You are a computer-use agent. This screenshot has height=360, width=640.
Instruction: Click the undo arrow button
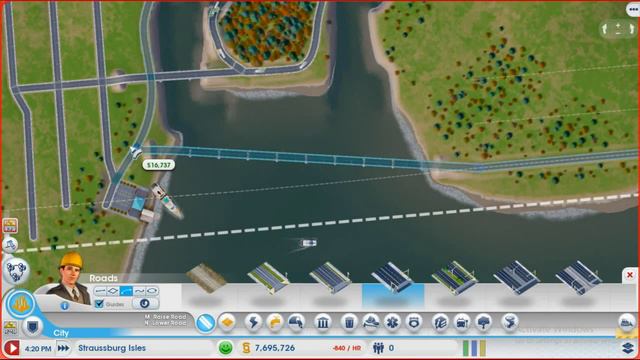tap(145, 303)
